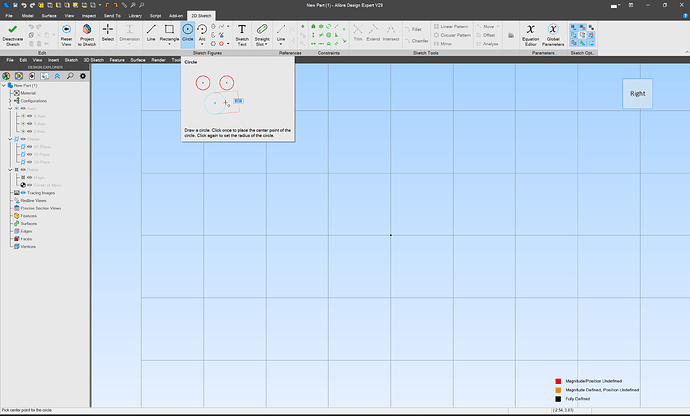Toggle visibility eye of Origin
This screenshot has width=690, height=416.
(x=30, y=177)
